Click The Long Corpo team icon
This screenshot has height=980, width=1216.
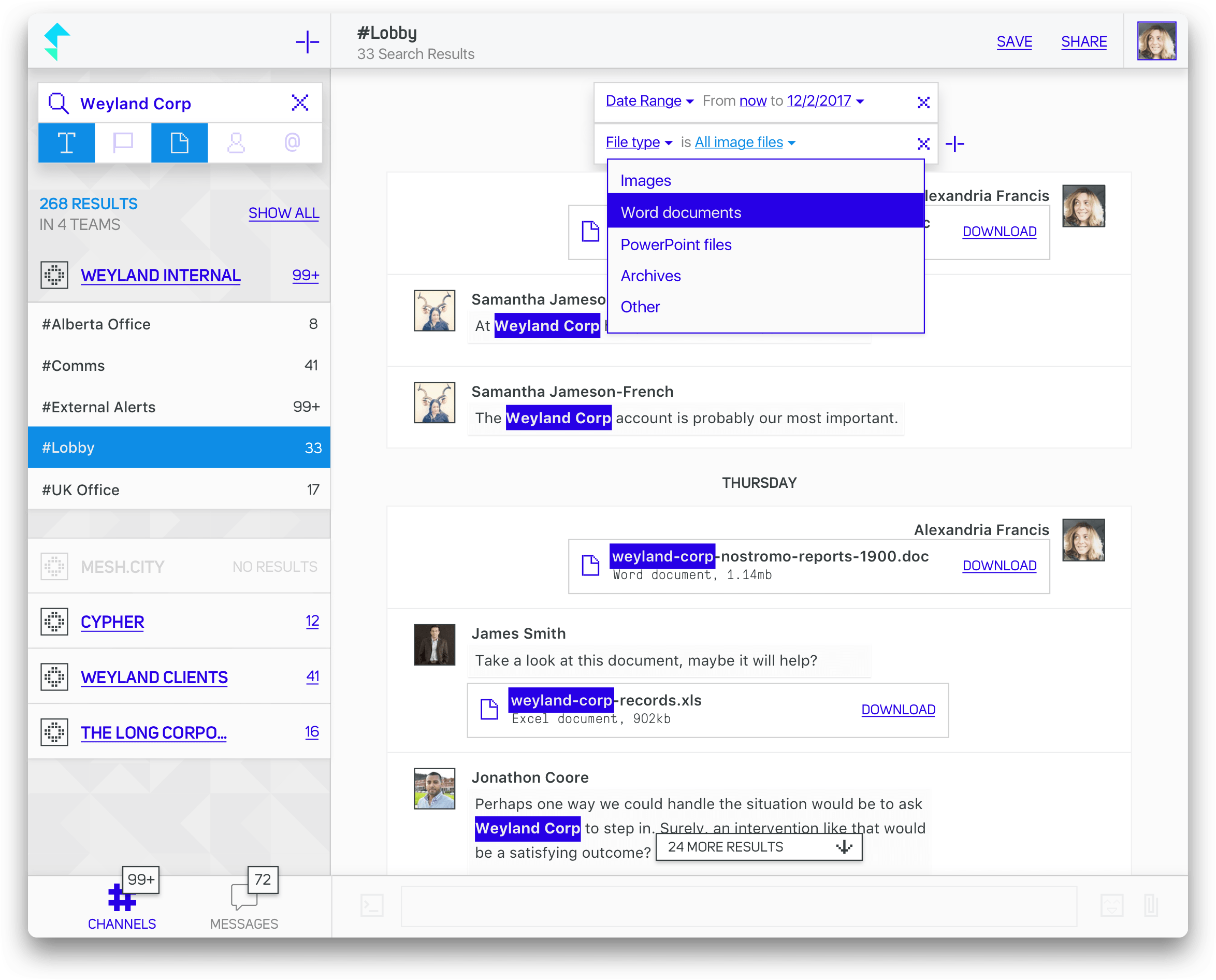(54, 732)
